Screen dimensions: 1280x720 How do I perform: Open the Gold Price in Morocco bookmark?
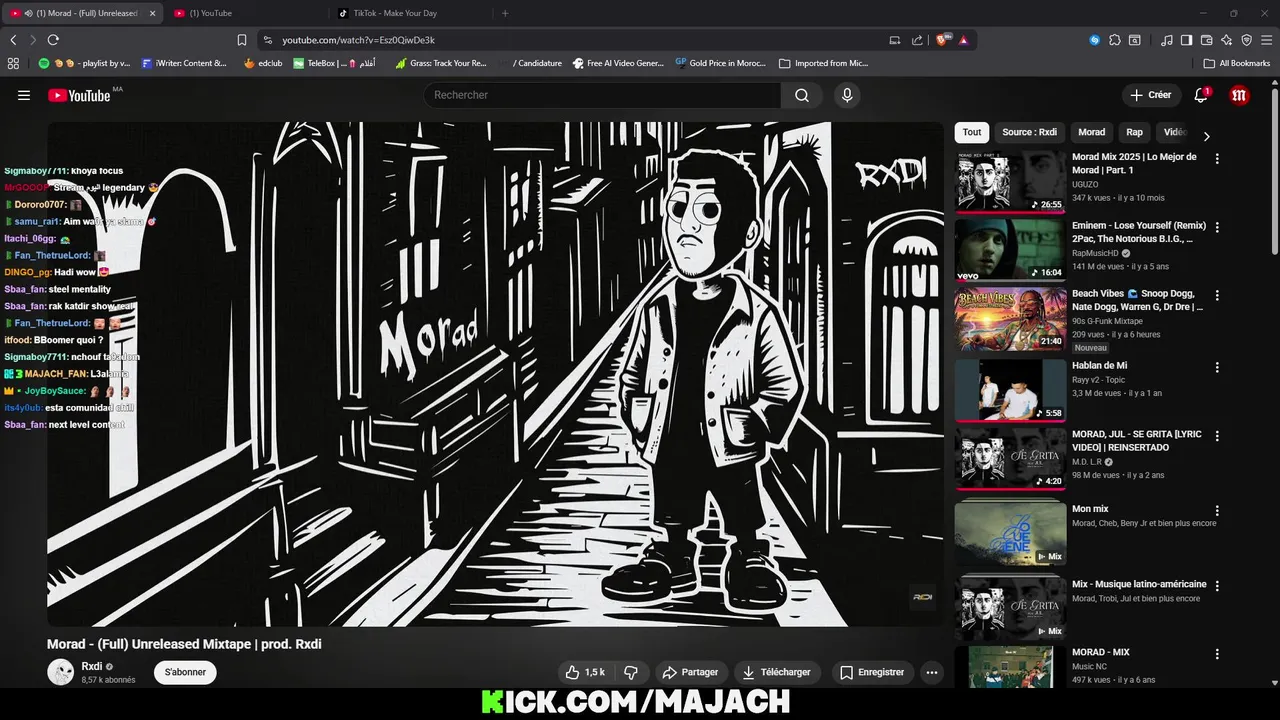[720, 63]
